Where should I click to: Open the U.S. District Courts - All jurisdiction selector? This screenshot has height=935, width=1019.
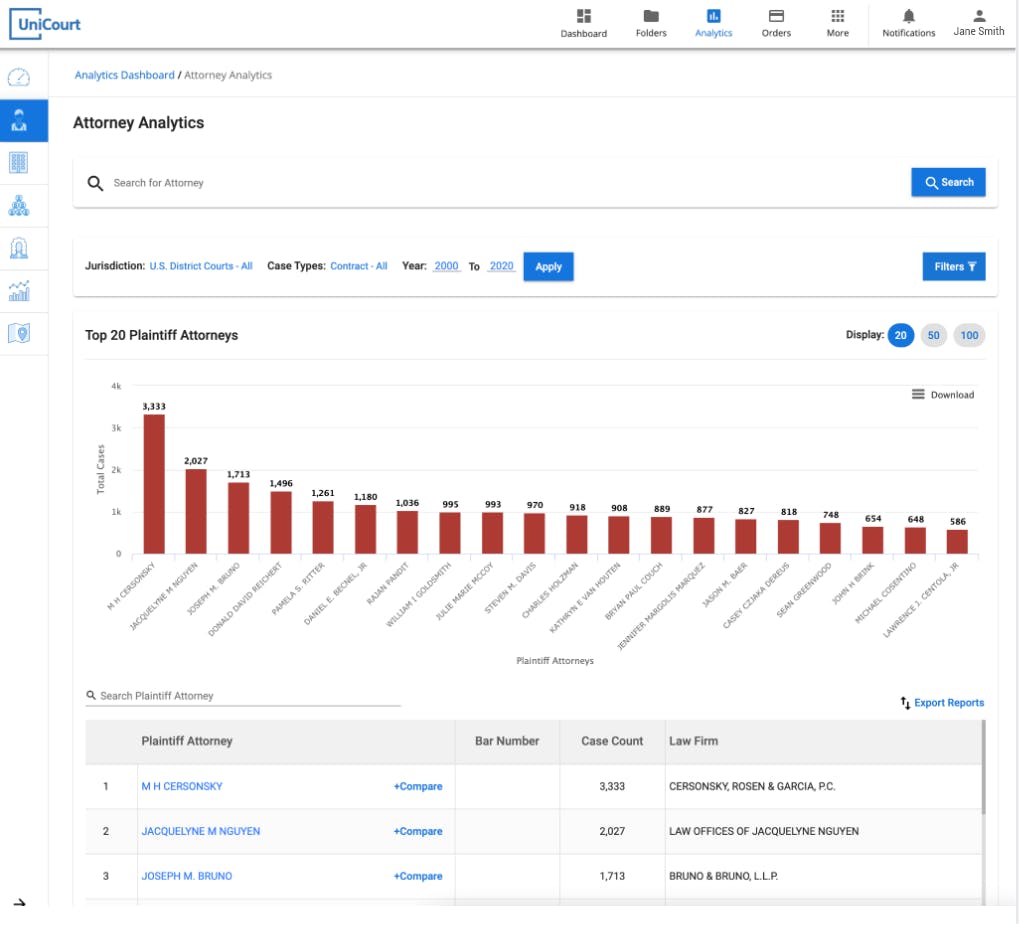[201, 266]
